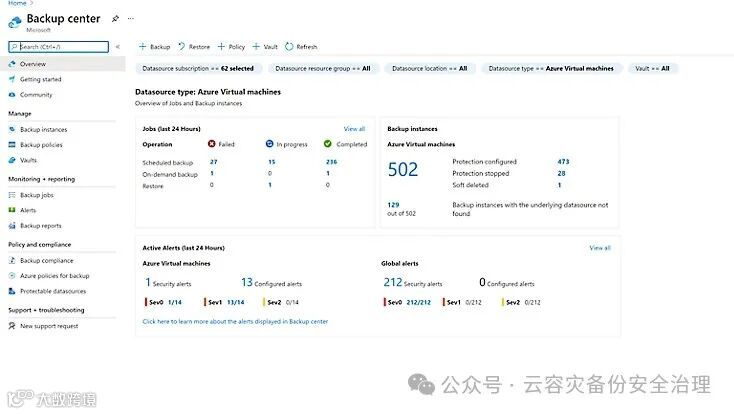This screenshot has width=734, height=414.
Task: Click Global Sev2 0/212 alerts
Action: pyautogui.click(x=521, y=303)
